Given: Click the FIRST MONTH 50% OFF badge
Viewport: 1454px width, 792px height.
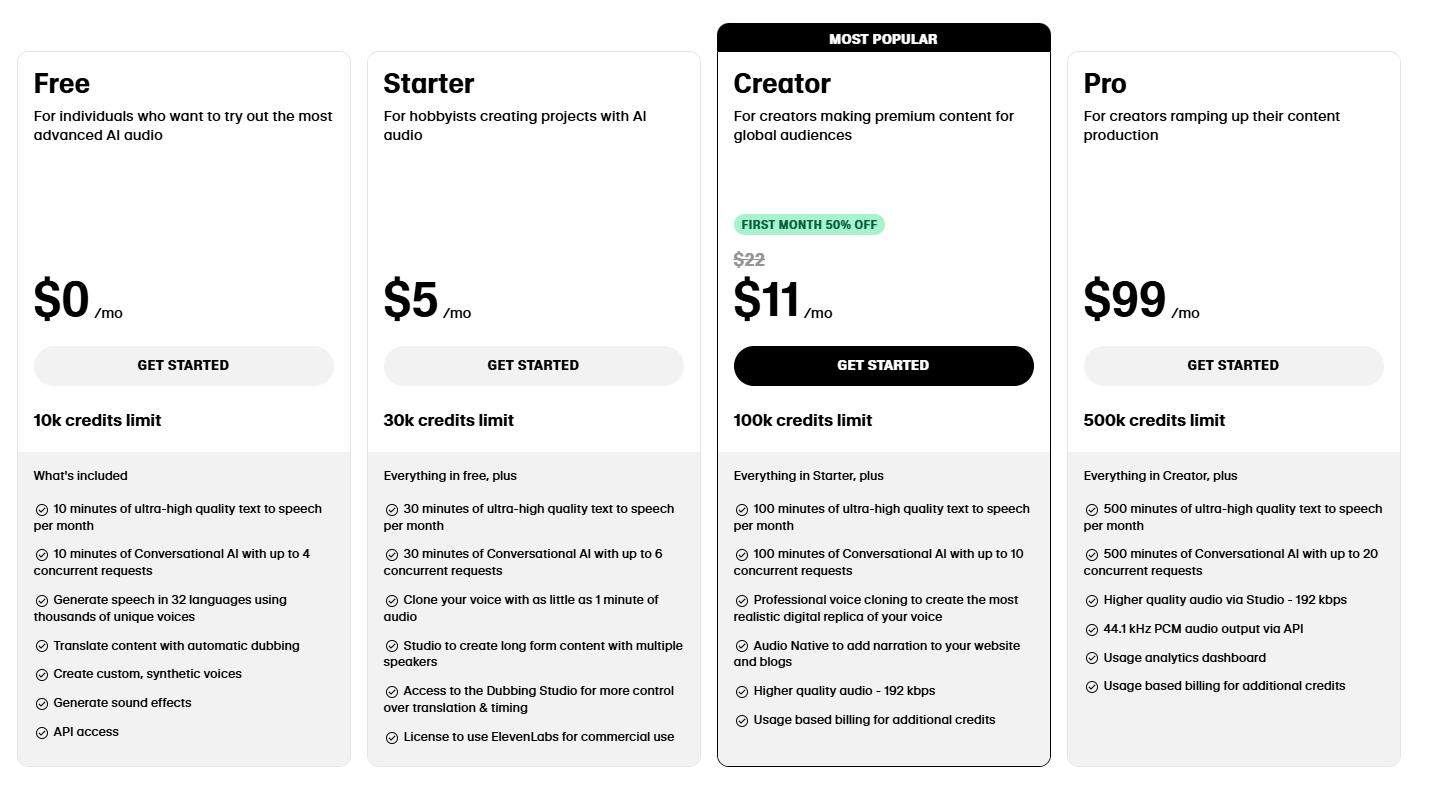Looking at the screenshot, I should click(809, 224).
